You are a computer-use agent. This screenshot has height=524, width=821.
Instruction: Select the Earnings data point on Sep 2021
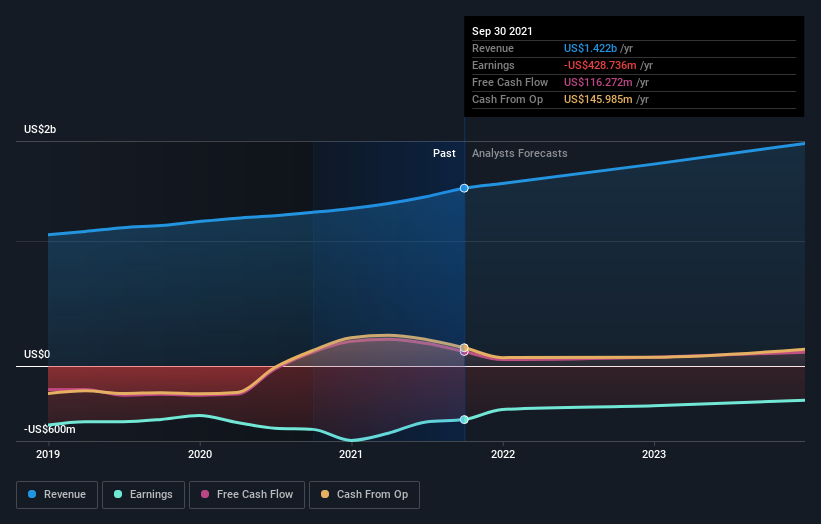click(464, 419)
